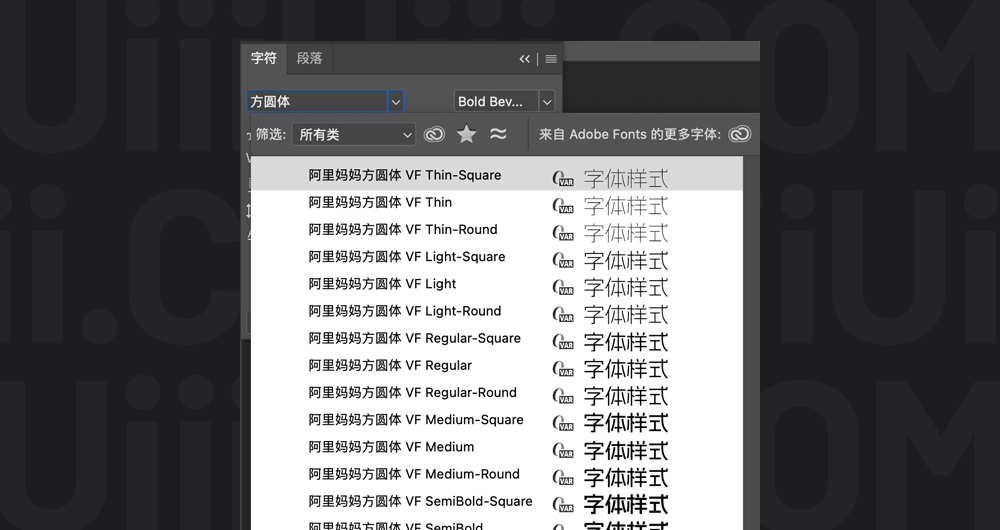Click variable font icon on Regular-Square row

tap(562, 342)
